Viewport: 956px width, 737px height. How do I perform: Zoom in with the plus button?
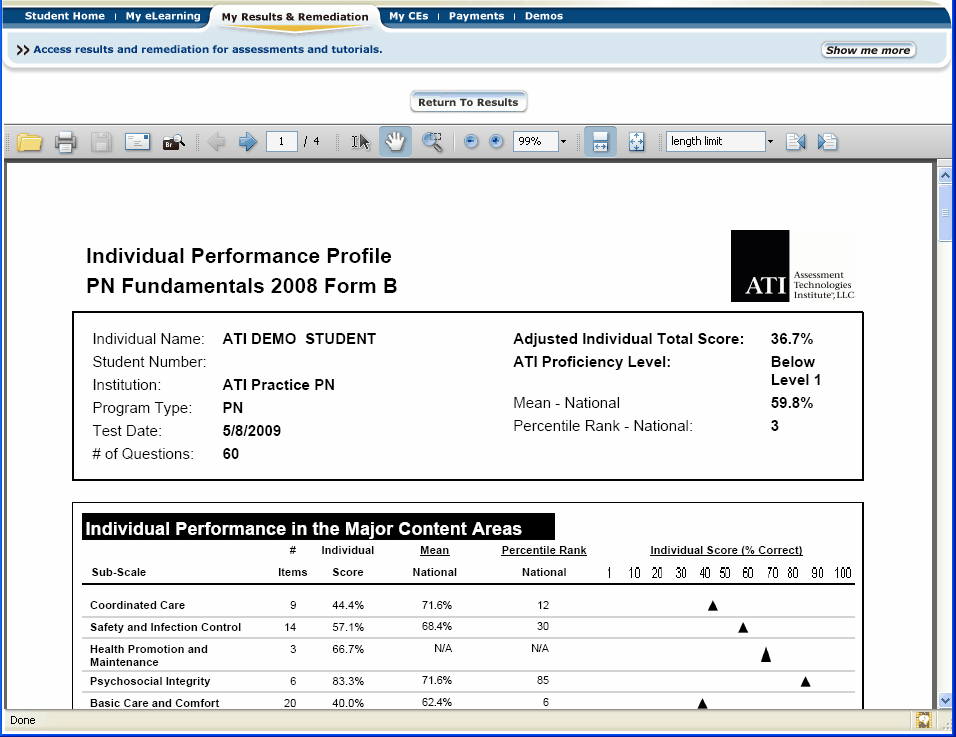point(496,141)
